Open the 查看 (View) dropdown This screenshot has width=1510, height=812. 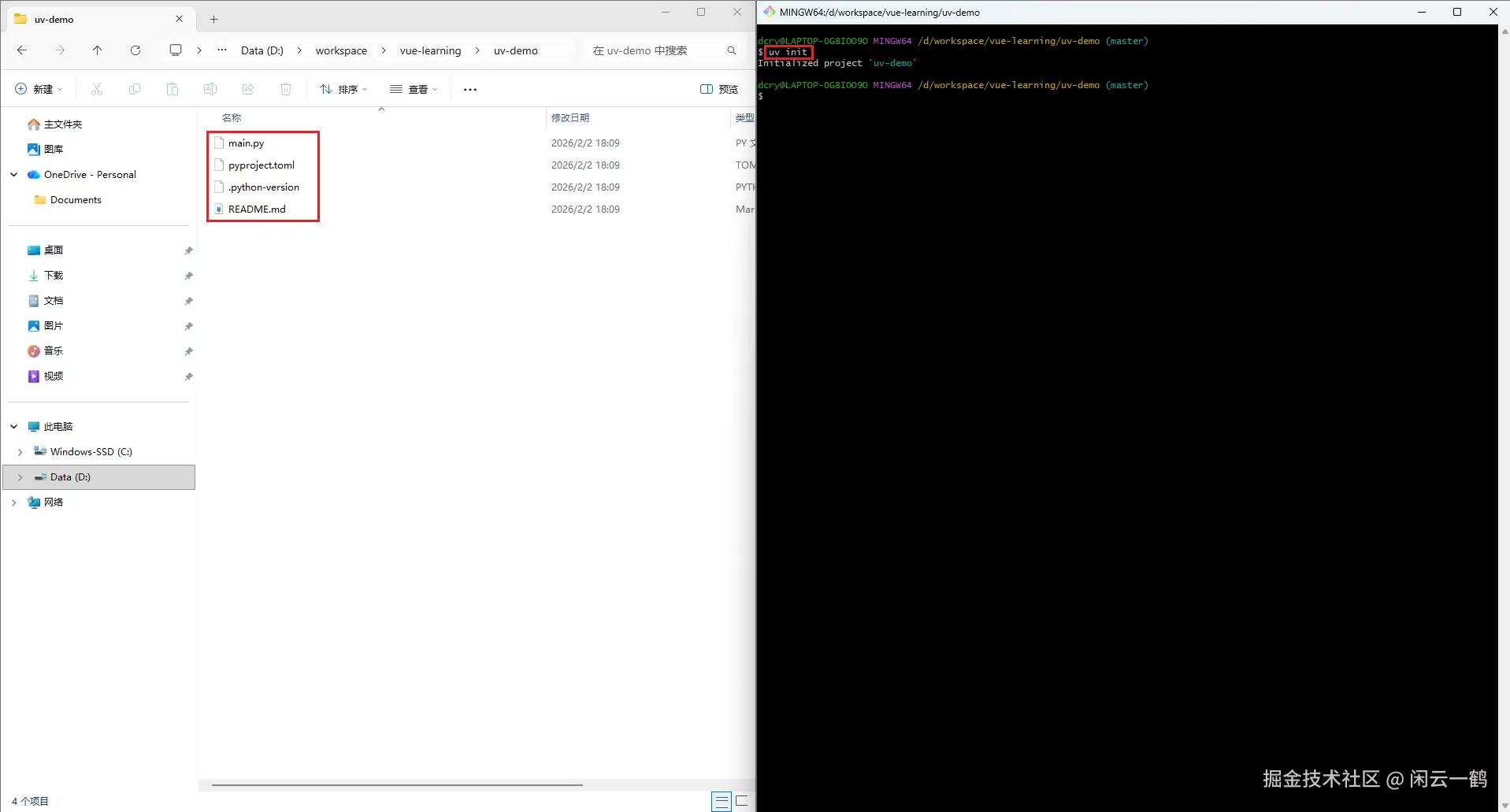[414, 89]
